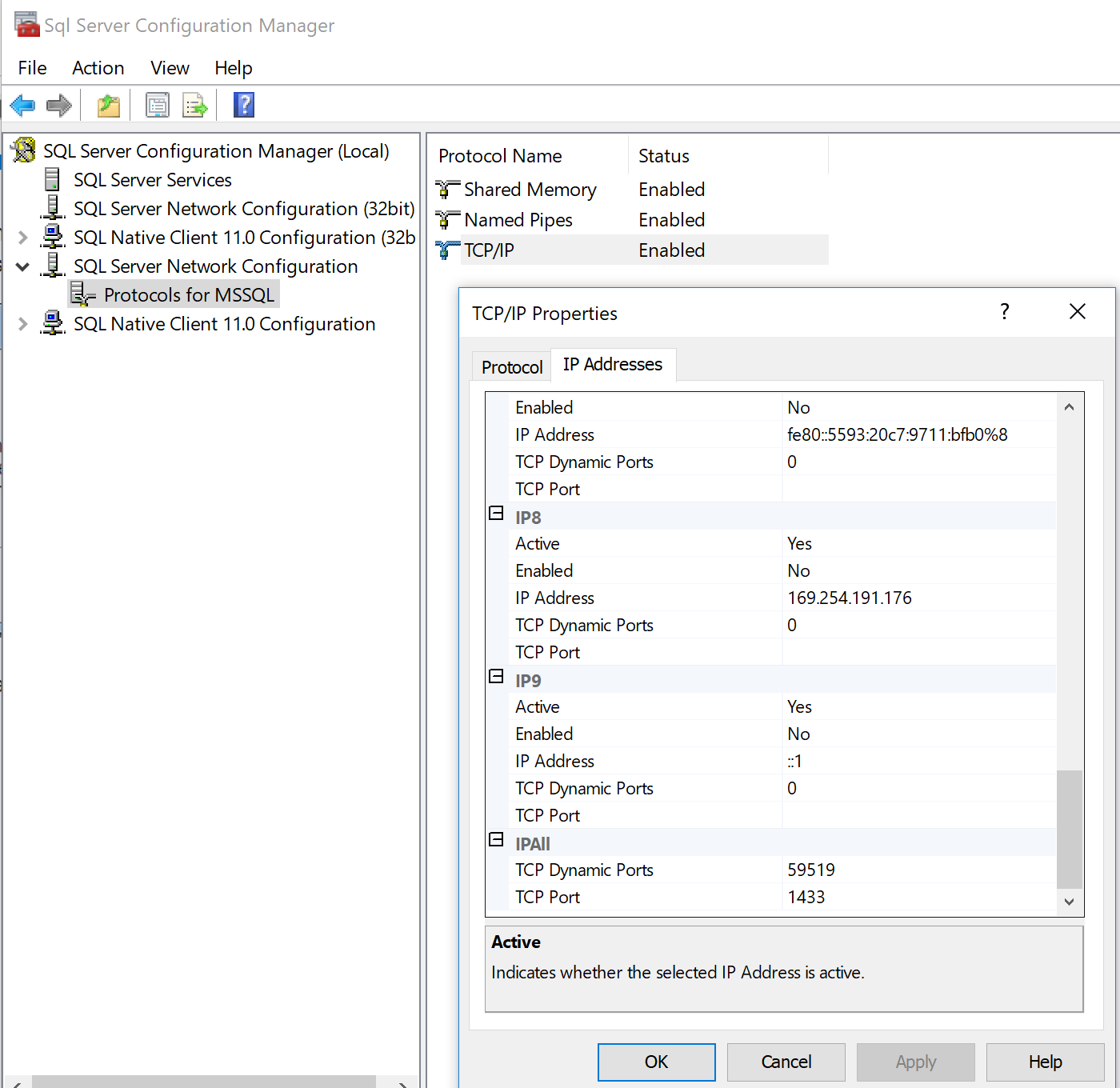Screen dimensions: 1120x1088
Task: Select the Named Pipes protocol row
Action: [518, 220]
